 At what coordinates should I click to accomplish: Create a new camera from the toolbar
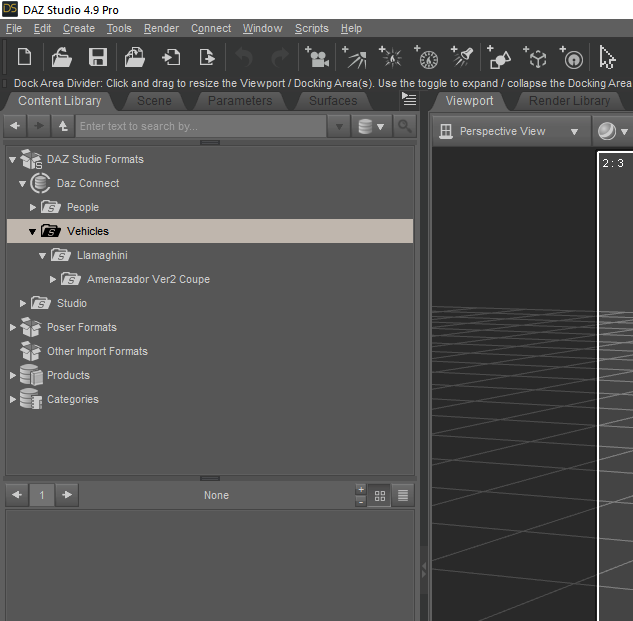coord(318,57)
